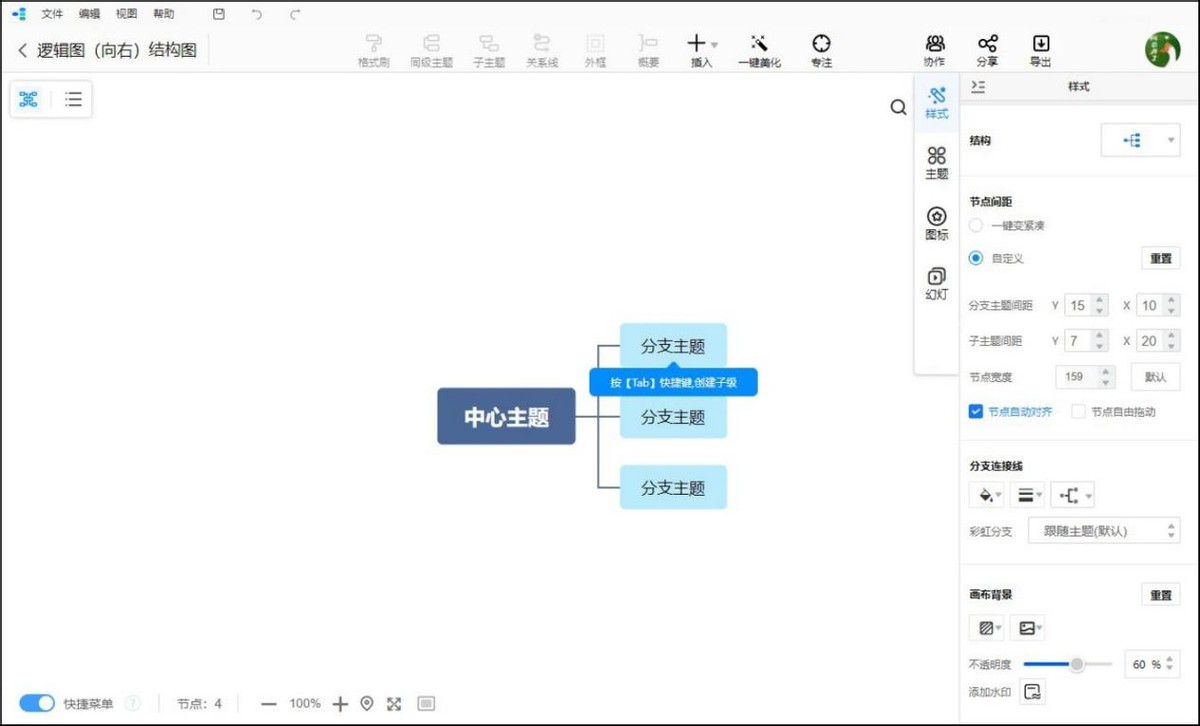Viewport: 1200px width, 726px height.
Task: Select the 格式刷 format painter tool
Action: click(375, 47)
